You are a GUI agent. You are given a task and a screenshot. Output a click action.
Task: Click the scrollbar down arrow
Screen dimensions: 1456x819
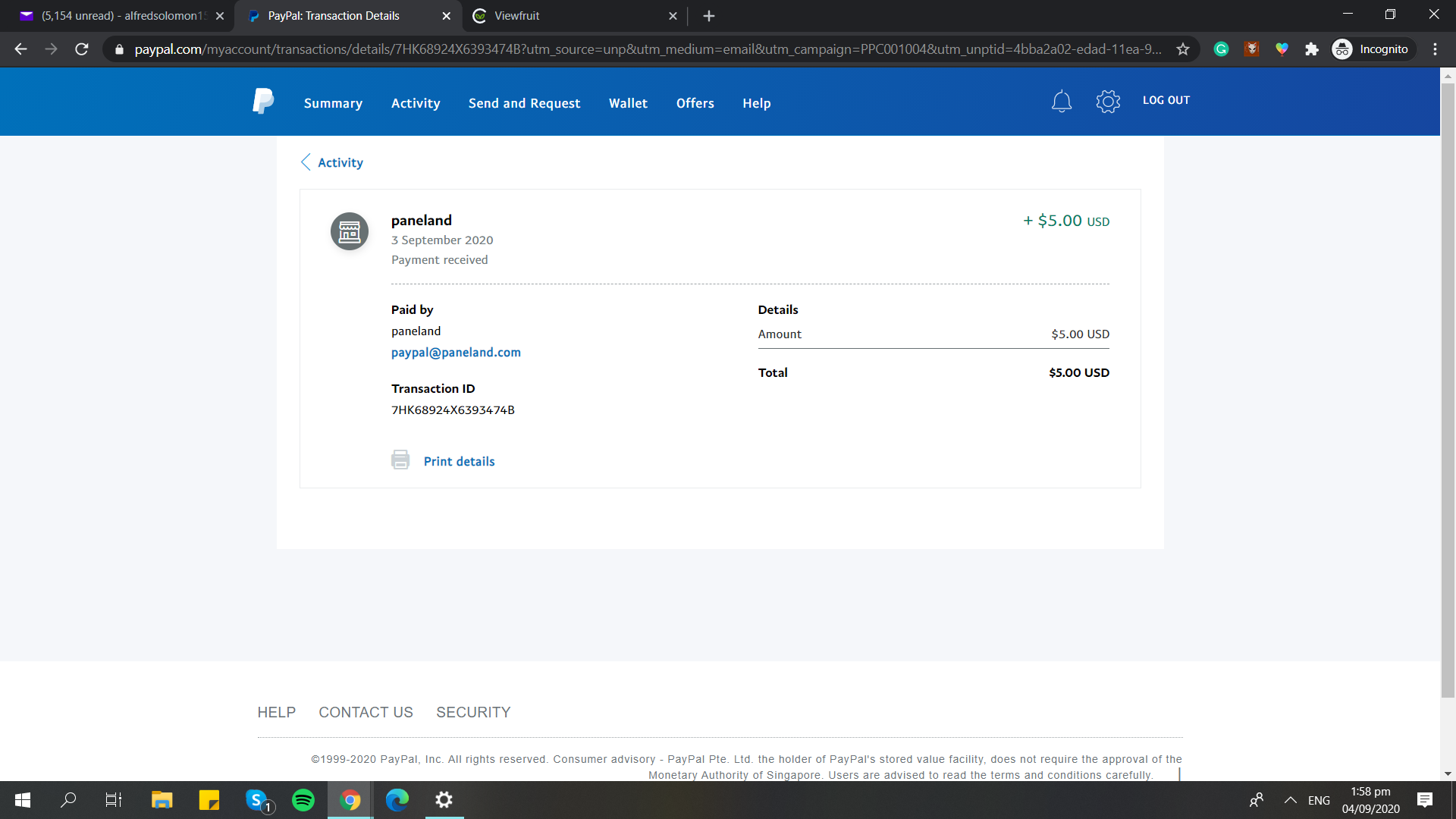click(1448, 773)
